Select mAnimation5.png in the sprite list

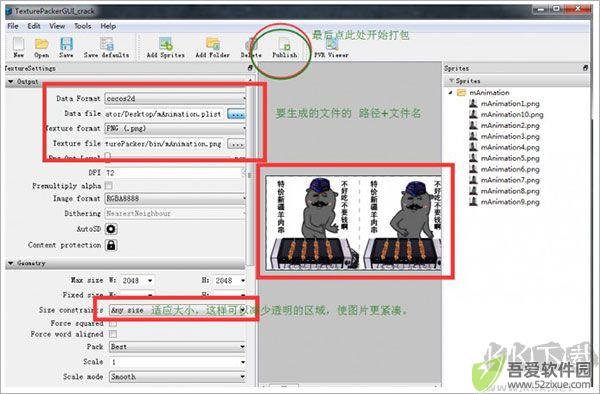coord(510,158)
